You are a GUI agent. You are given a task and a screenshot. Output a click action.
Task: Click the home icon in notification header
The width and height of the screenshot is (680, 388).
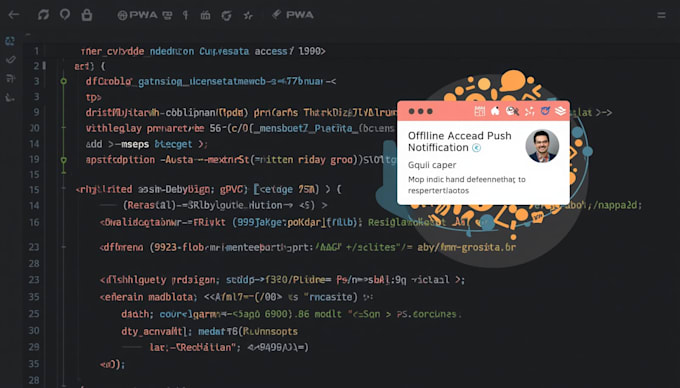[x=495, y=111]
